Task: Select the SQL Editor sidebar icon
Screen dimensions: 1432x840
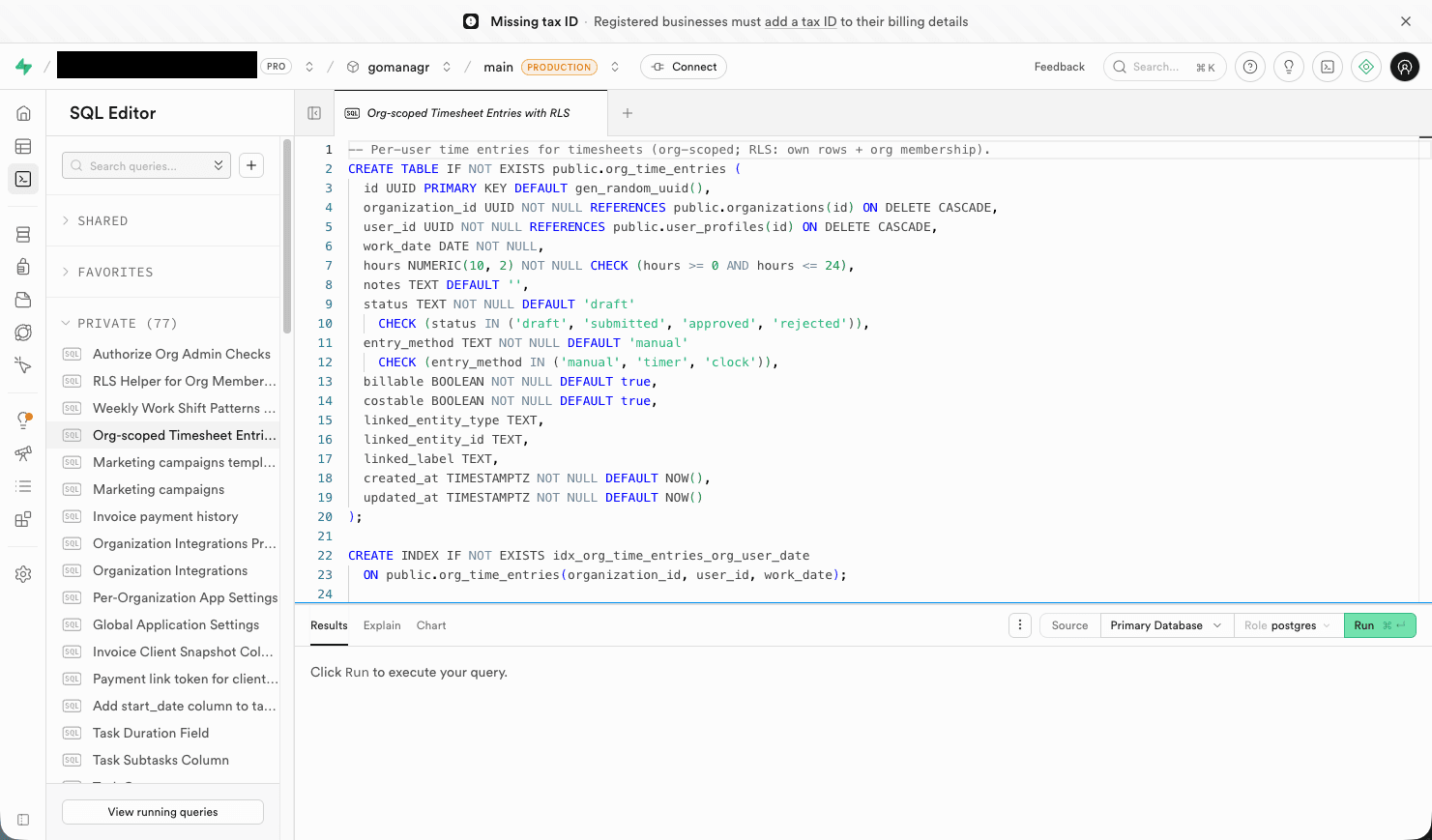Action: click(x=23, y=179)
